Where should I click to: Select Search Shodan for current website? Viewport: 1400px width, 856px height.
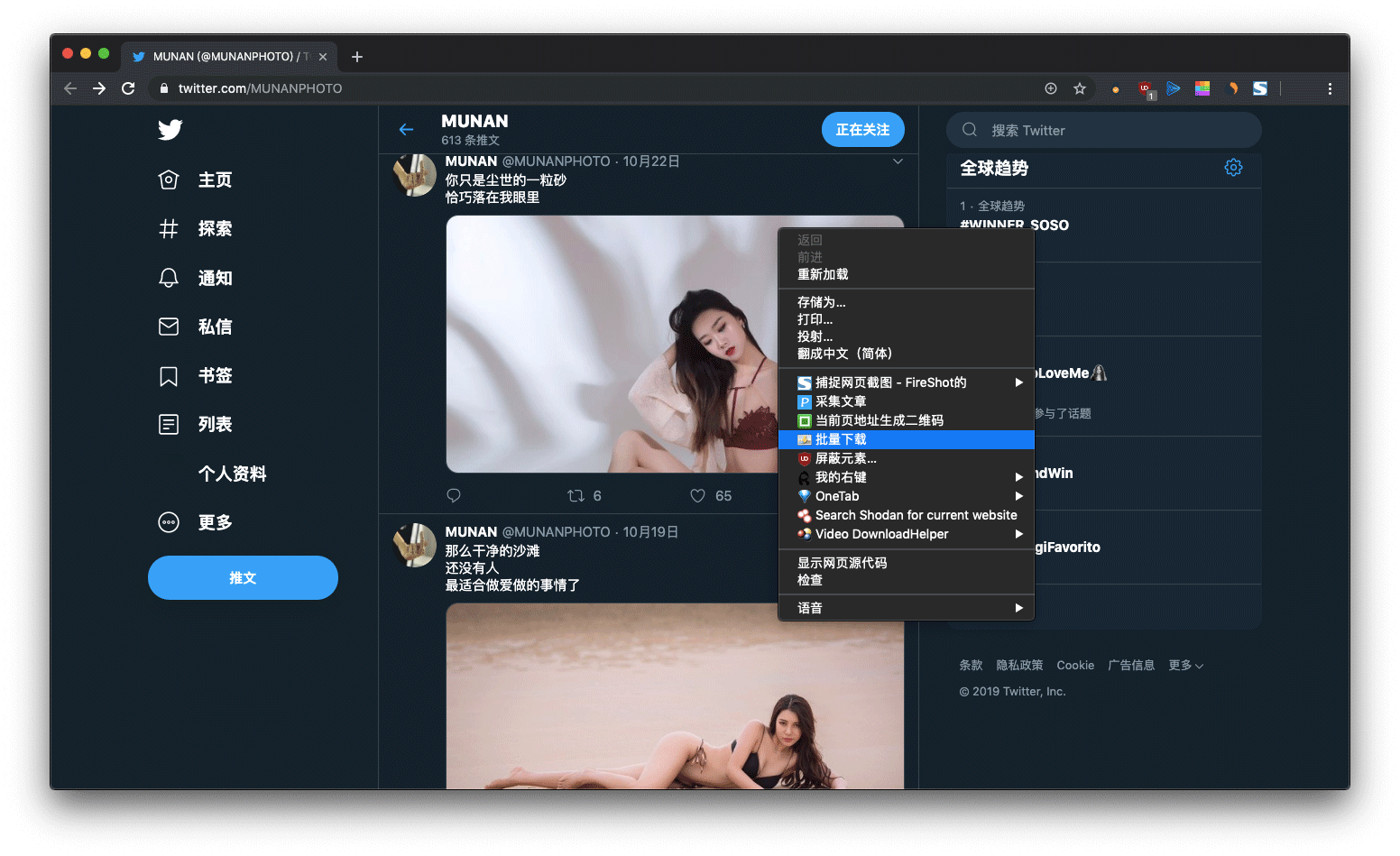[906, 515]
